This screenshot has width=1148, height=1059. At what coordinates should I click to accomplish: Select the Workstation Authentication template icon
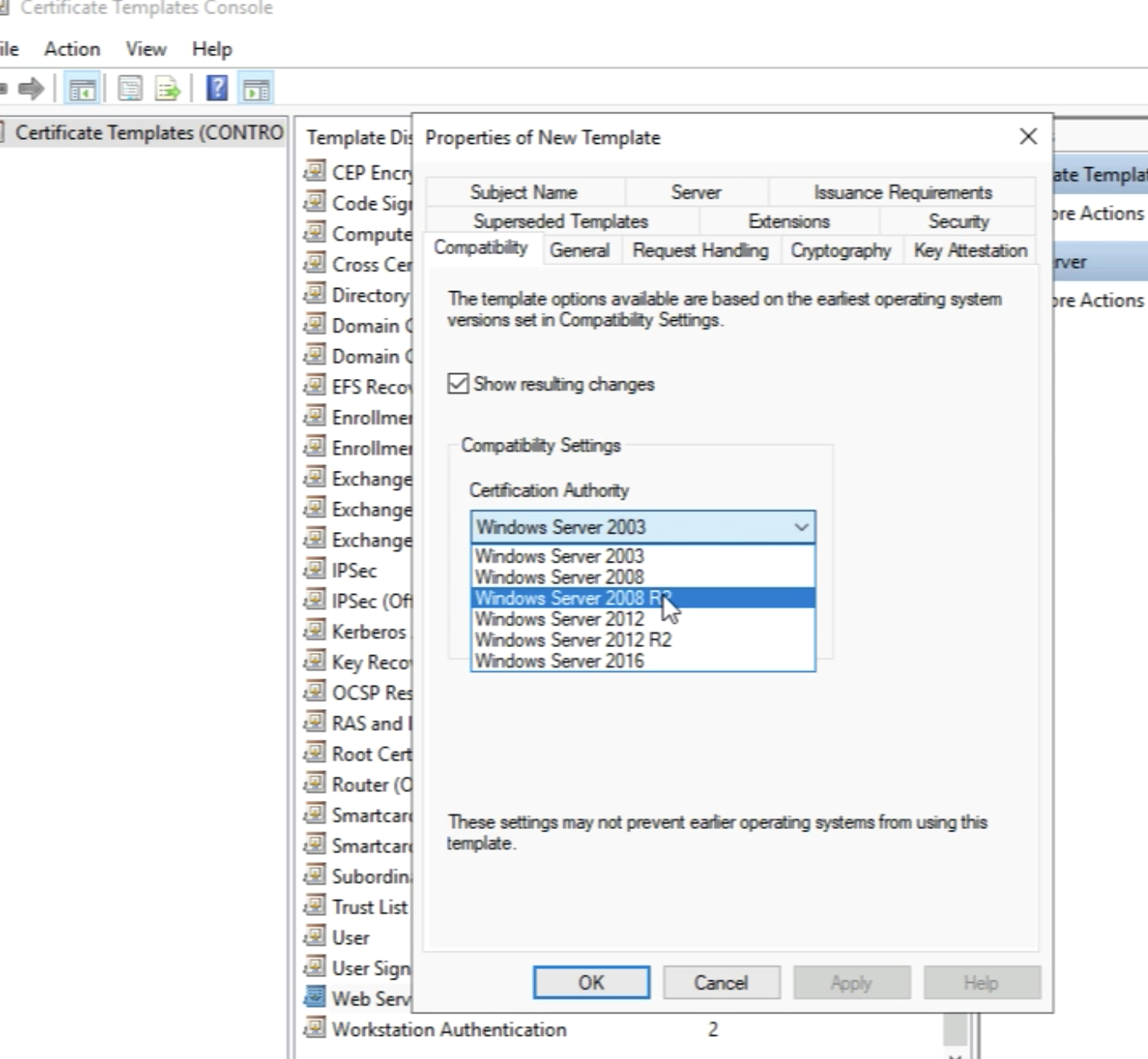pyautogui.click(x=314, y=1029)
